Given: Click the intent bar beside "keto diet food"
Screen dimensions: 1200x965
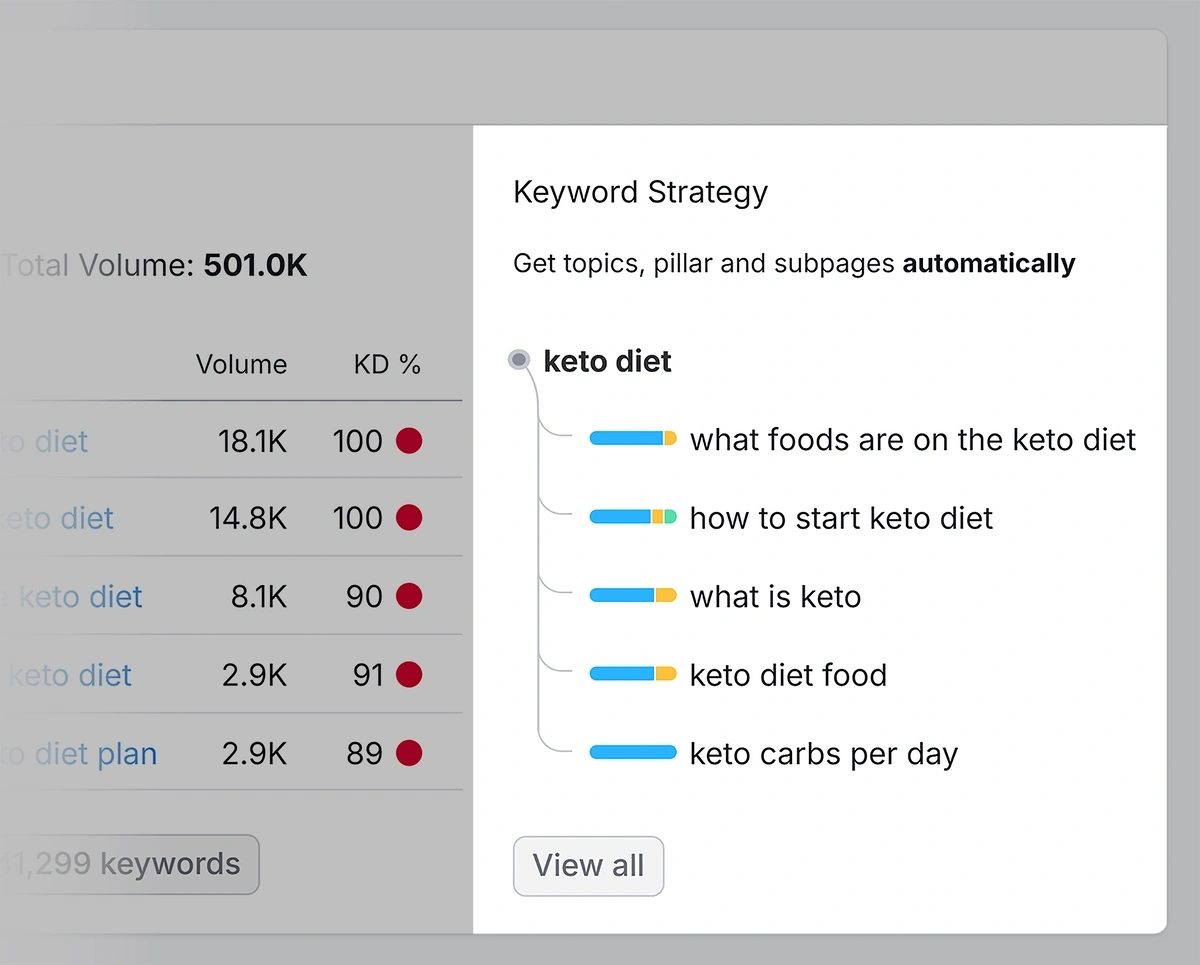Looking at the screenshot, I should [x=633, y=673].
